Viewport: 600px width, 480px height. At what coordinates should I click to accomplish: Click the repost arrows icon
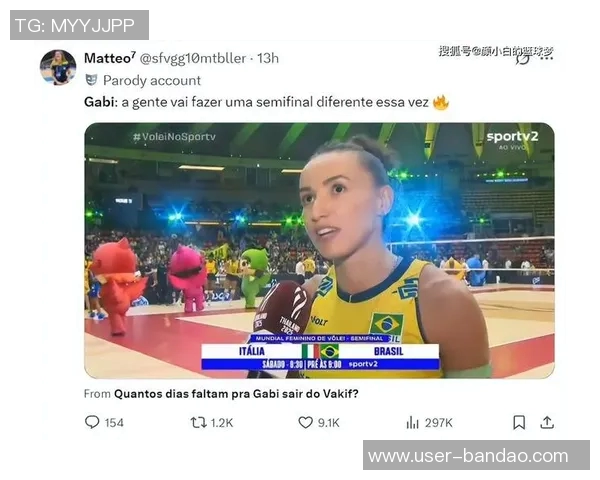(199, 423)
